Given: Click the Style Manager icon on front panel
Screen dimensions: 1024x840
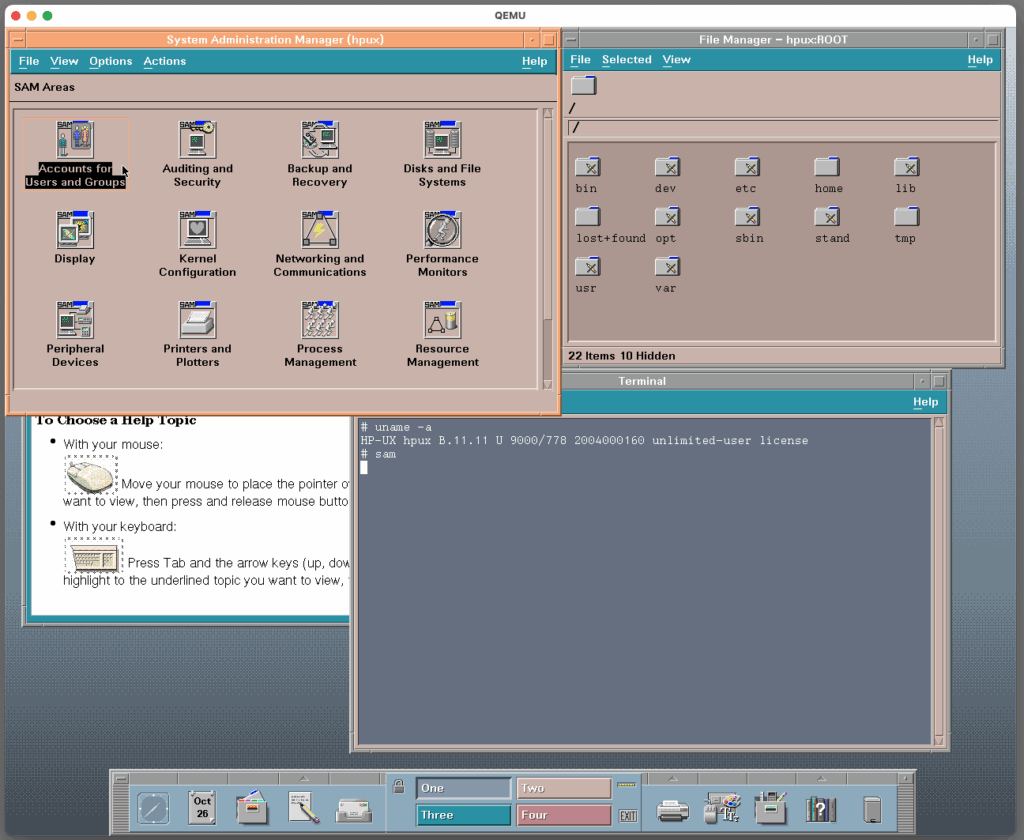Looking at the screenshot, I should click(x=721, y=807).
